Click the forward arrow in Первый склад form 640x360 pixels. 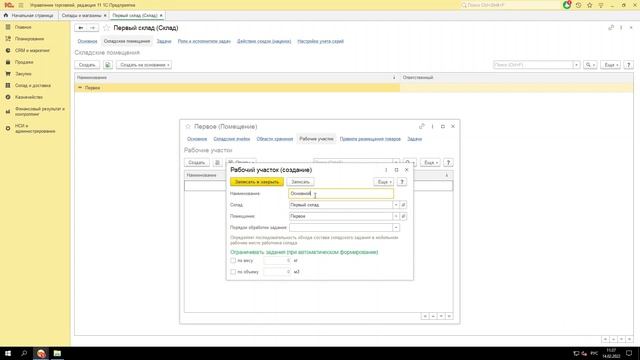[93, 28]
